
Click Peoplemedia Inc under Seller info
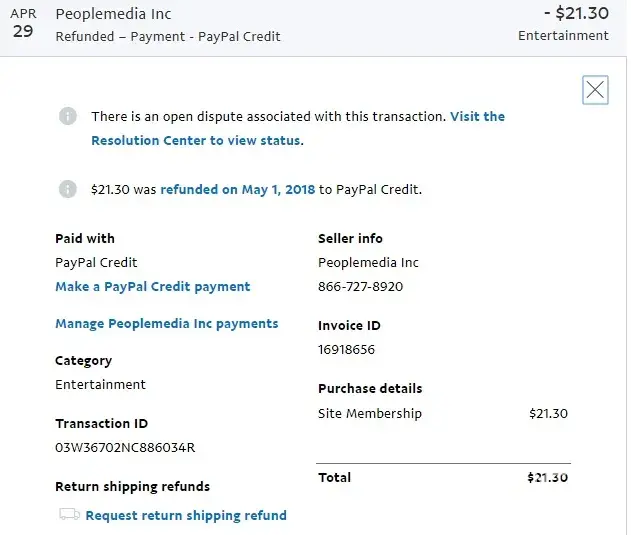pos(368,262)
